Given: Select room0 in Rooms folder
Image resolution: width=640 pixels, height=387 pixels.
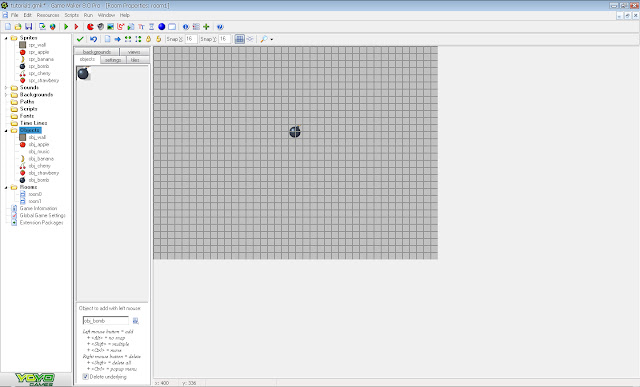Looking at the screenshot, I should coord(35,194).
